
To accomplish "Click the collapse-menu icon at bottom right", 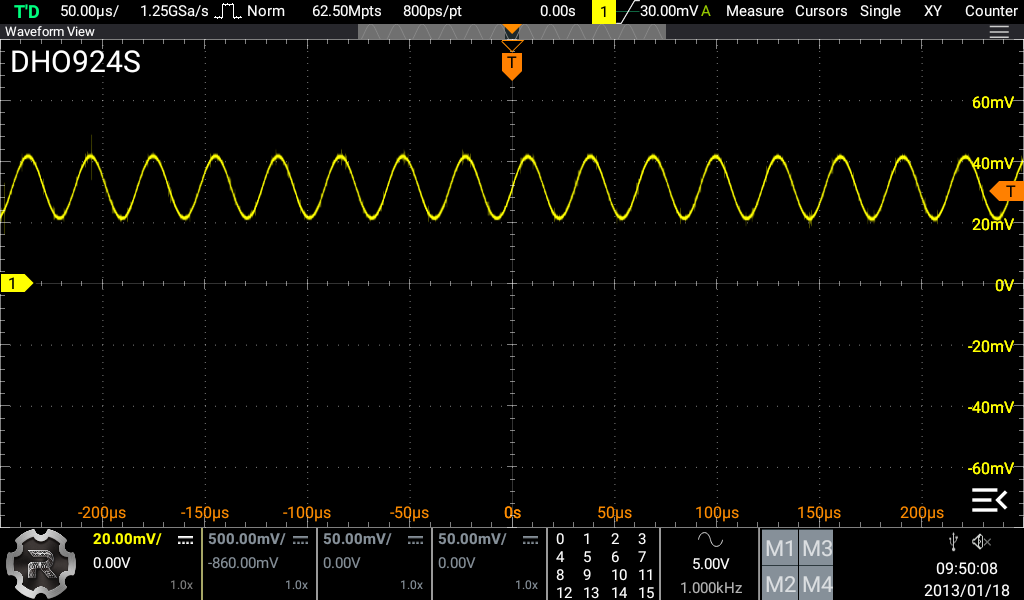I will click(x=988, y=499).
